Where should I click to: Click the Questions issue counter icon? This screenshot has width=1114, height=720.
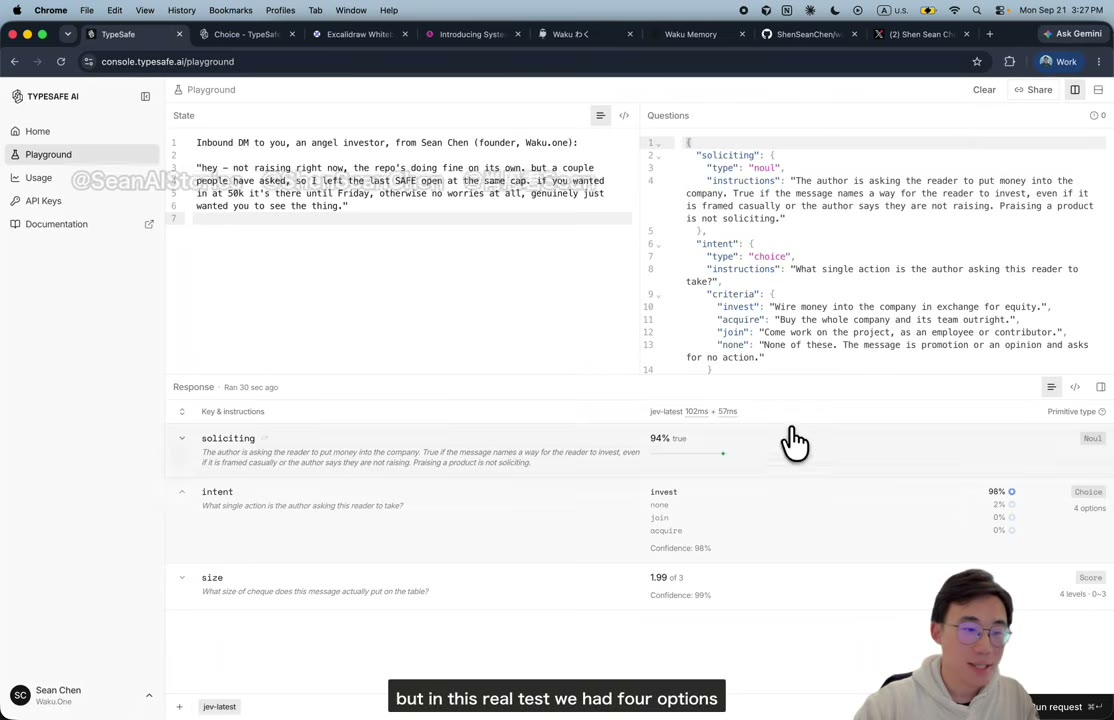coord(1093,115)
